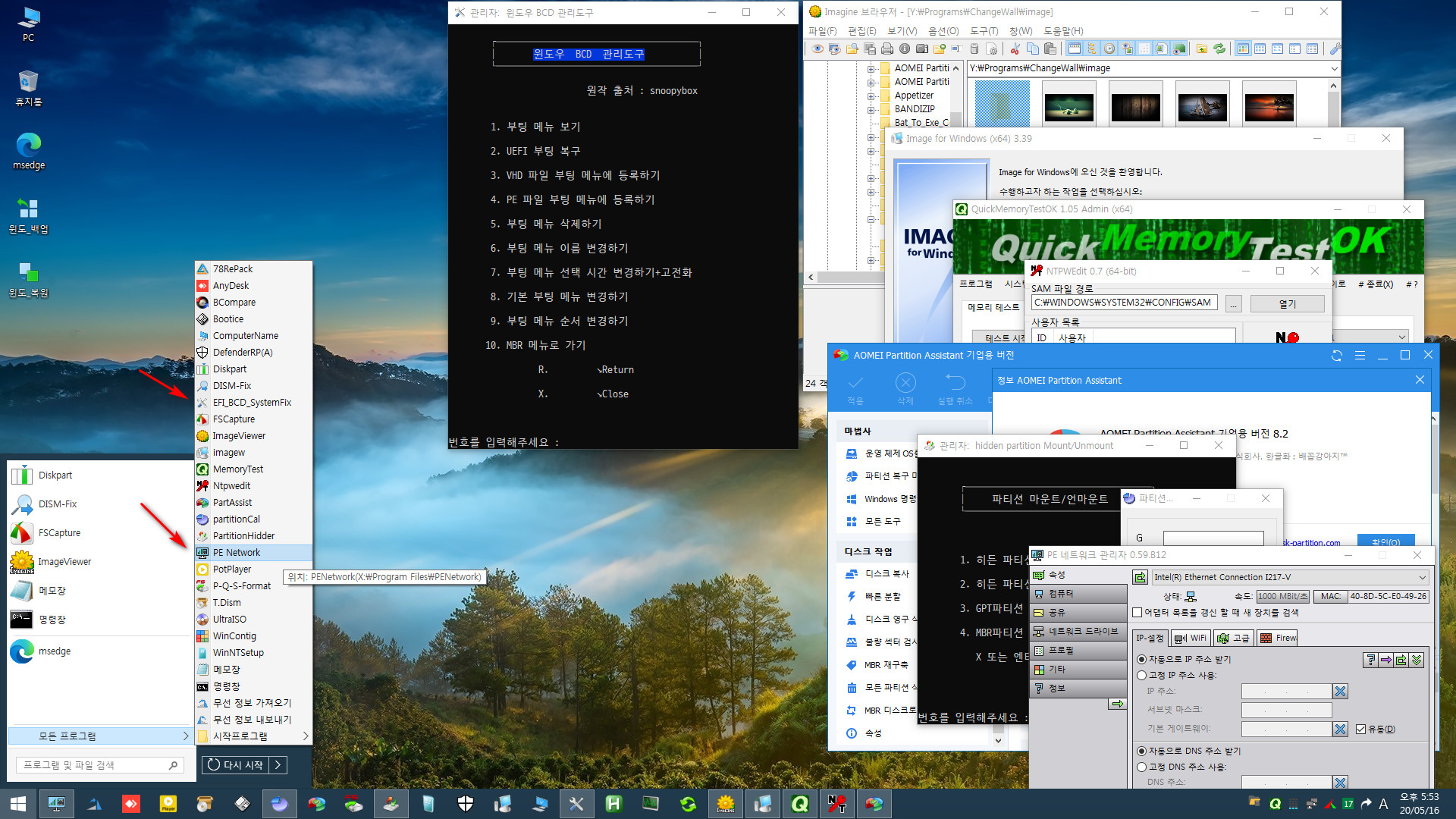
Task: Click the ... browse button in NTPWEdit
Action: pyautogui.click(x=1234, y=303)
